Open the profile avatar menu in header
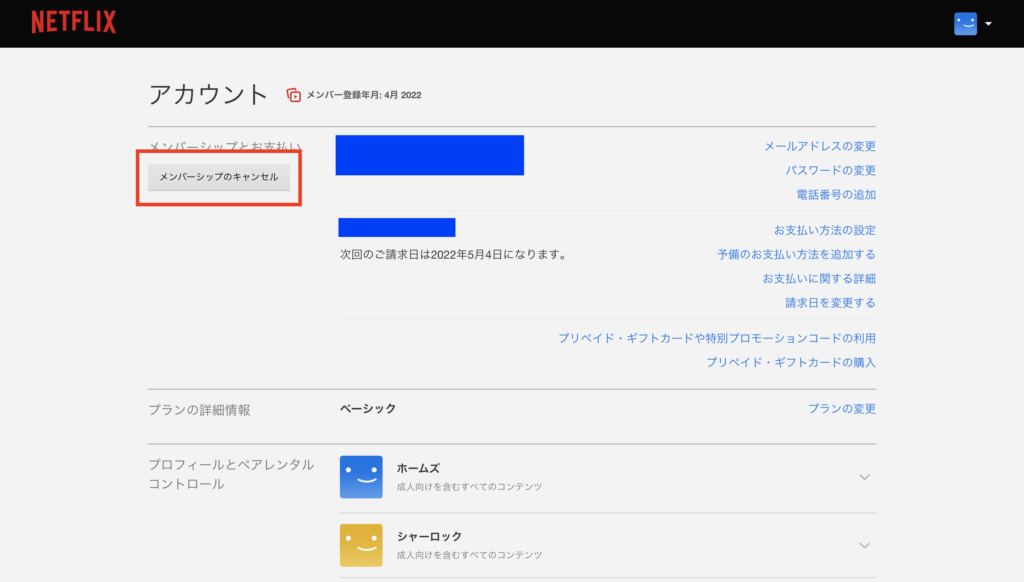The height and width of the screenshot is (582, 1024). [965, 24]
